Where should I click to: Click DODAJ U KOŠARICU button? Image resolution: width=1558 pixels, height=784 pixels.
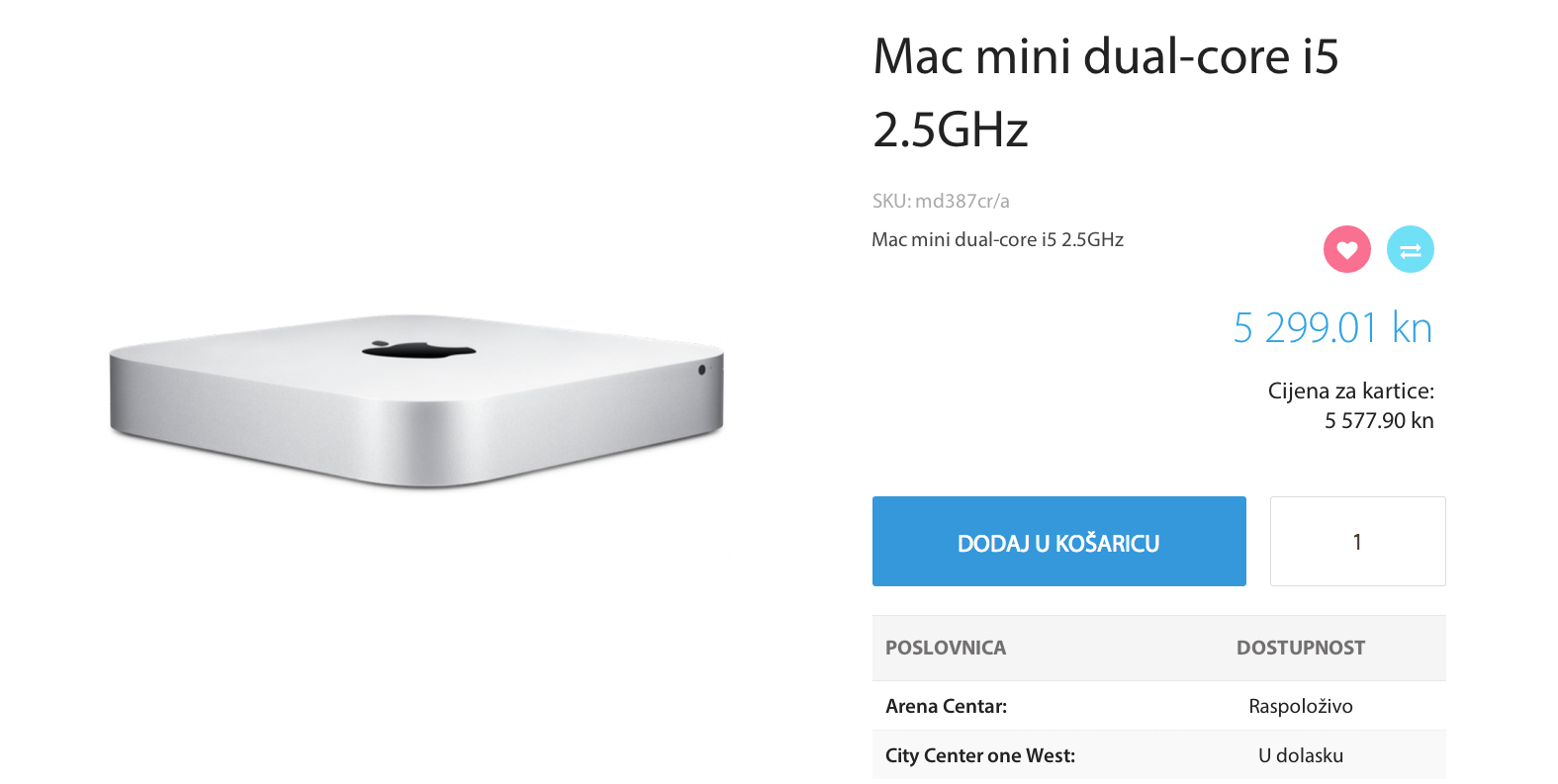point(1058,541)
